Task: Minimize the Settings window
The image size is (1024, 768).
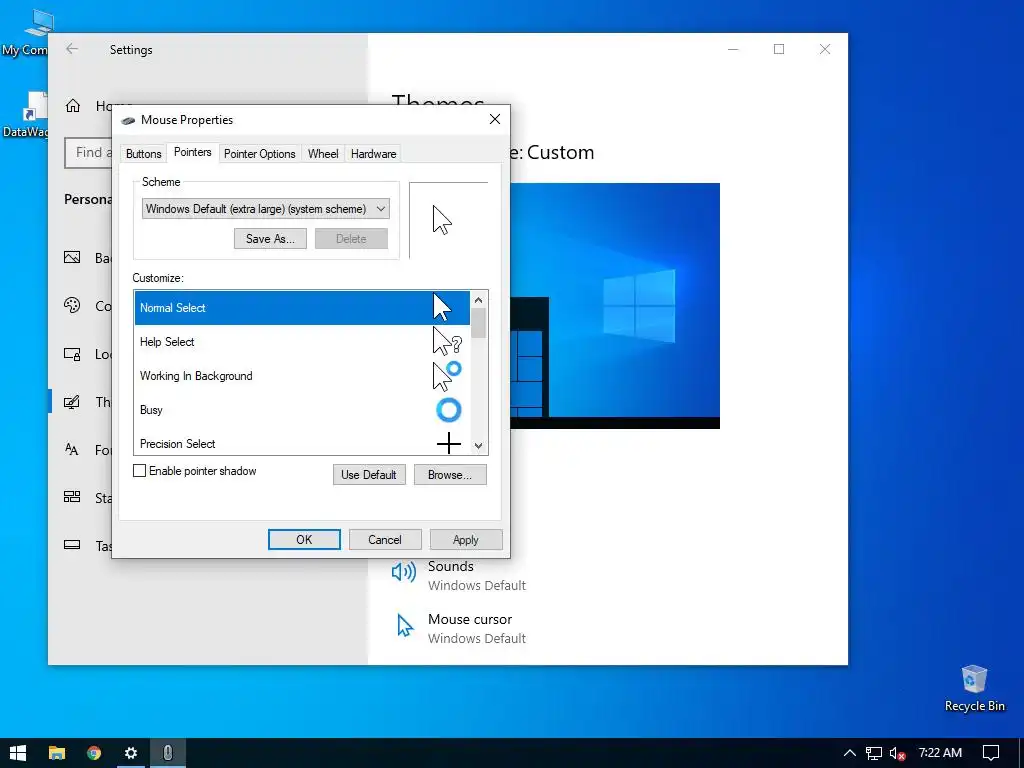Action: click(733, 49)
